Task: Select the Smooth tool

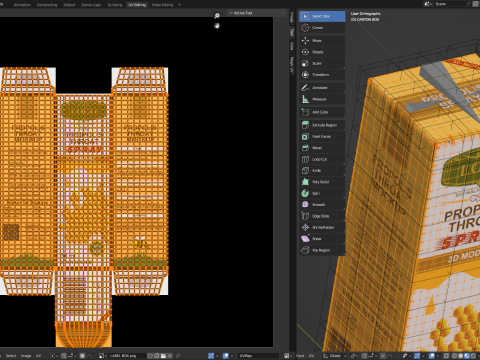Action: point(322,204)
